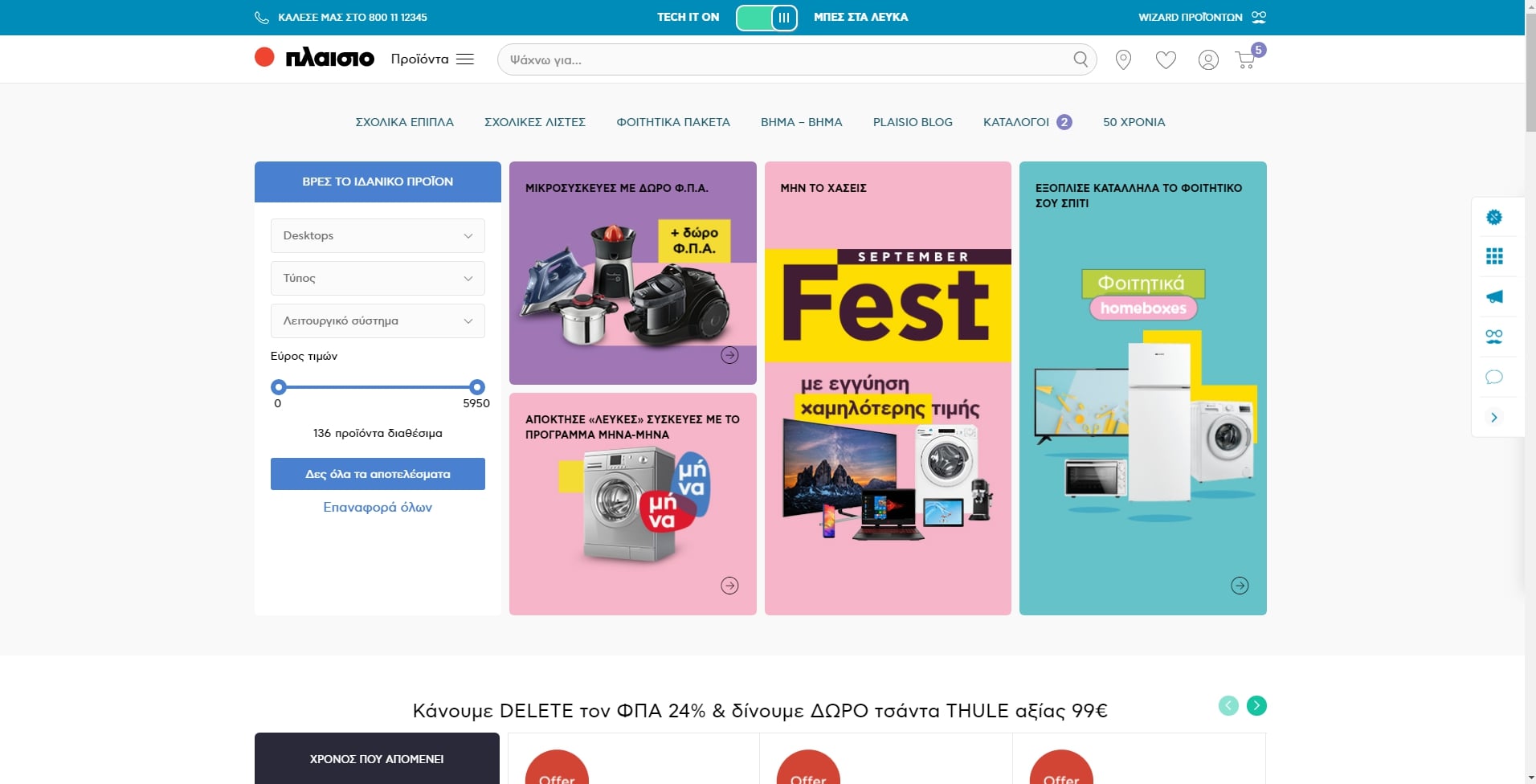
Task: Toggle the TECH IT ON switch
Action: [766, 17]
